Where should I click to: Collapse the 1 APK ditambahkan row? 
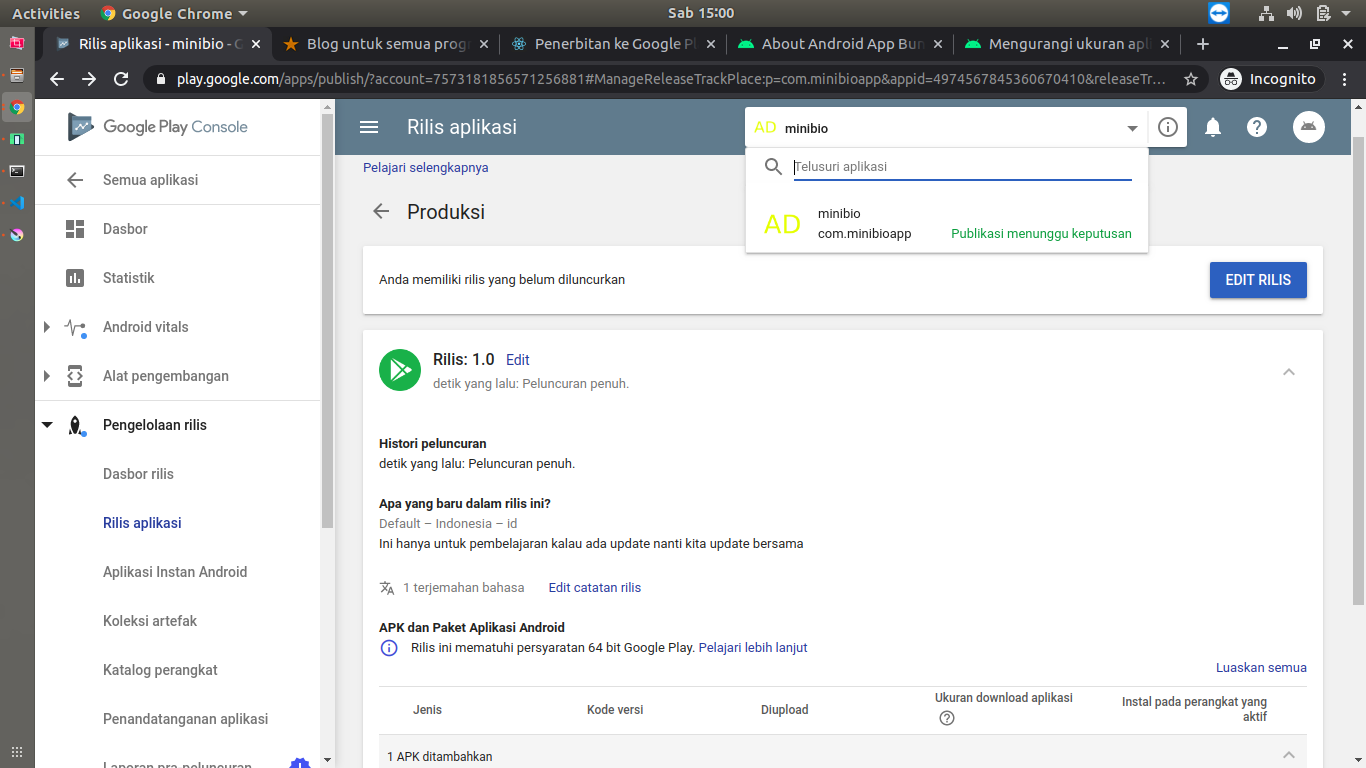1289,755
